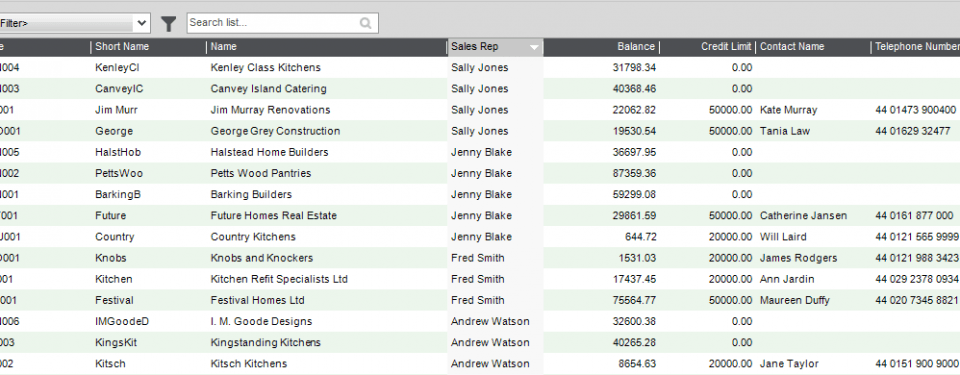960x375 pixels.
Task: Click short name CanveyIC
Action: 119,89
